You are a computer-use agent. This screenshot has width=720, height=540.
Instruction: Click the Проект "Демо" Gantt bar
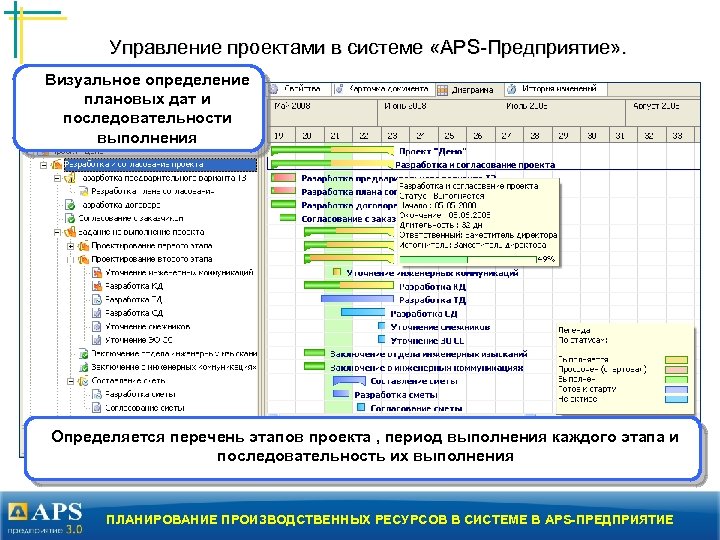(332, 151)
